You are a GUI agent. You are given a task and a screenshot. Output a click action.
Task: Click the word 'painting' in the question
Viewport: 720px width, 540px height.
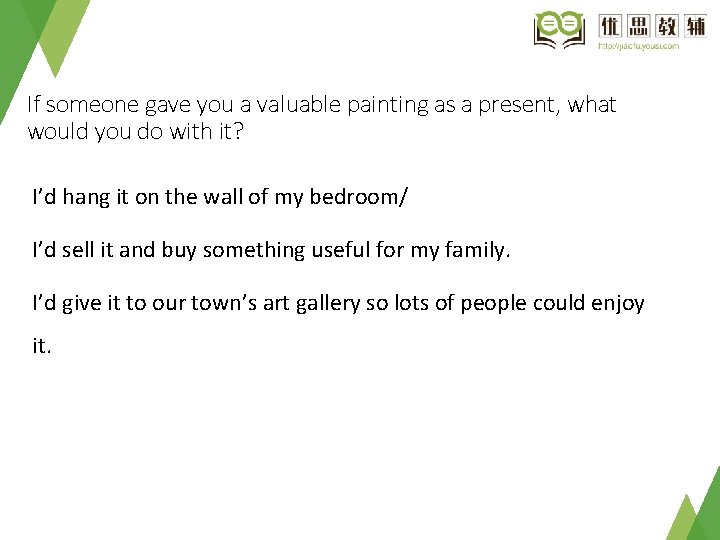(388, 105)
